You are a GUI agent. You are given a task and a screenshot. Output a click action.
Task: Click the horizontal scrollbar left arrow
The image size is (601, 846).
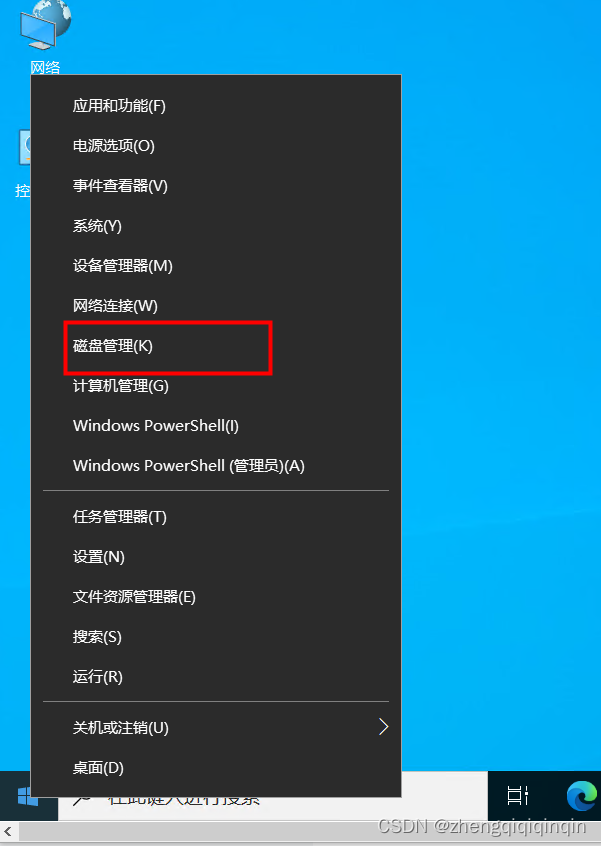coord(8,832)
